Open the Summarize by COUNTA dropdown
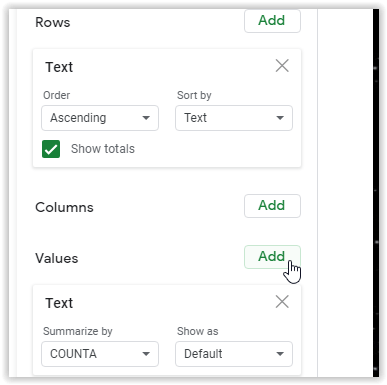This screenshot has width=387, height=385. (x=100, y=354)
